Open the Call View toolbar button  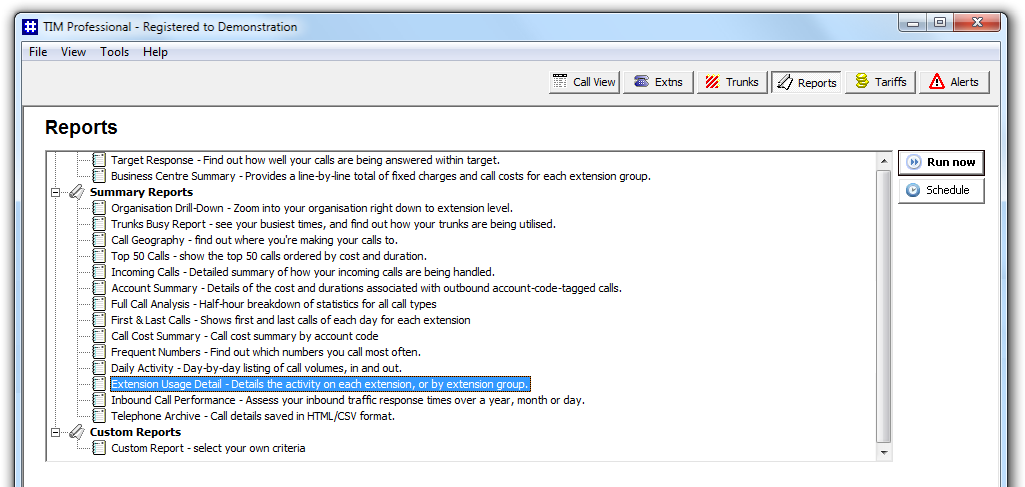click(x=584, y=82)
